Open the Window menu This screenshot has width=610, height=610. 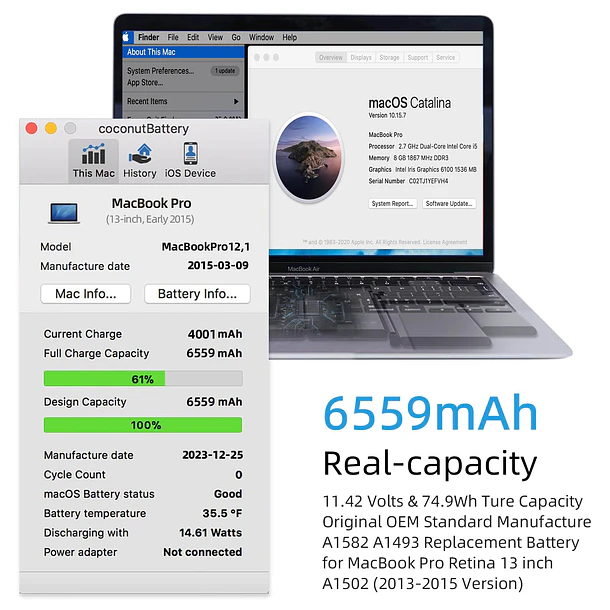[261, 37]
